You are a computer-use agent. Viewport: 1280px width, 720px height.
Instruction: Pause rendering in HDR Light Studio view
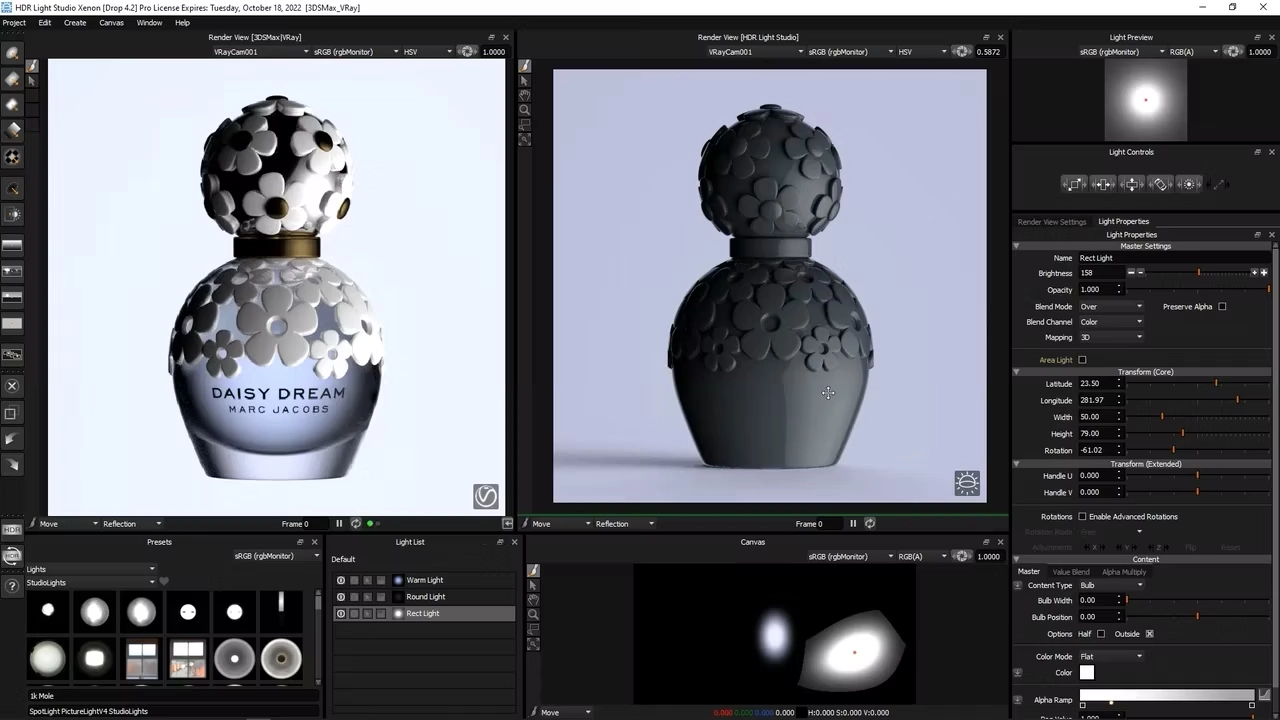point(853,524)
